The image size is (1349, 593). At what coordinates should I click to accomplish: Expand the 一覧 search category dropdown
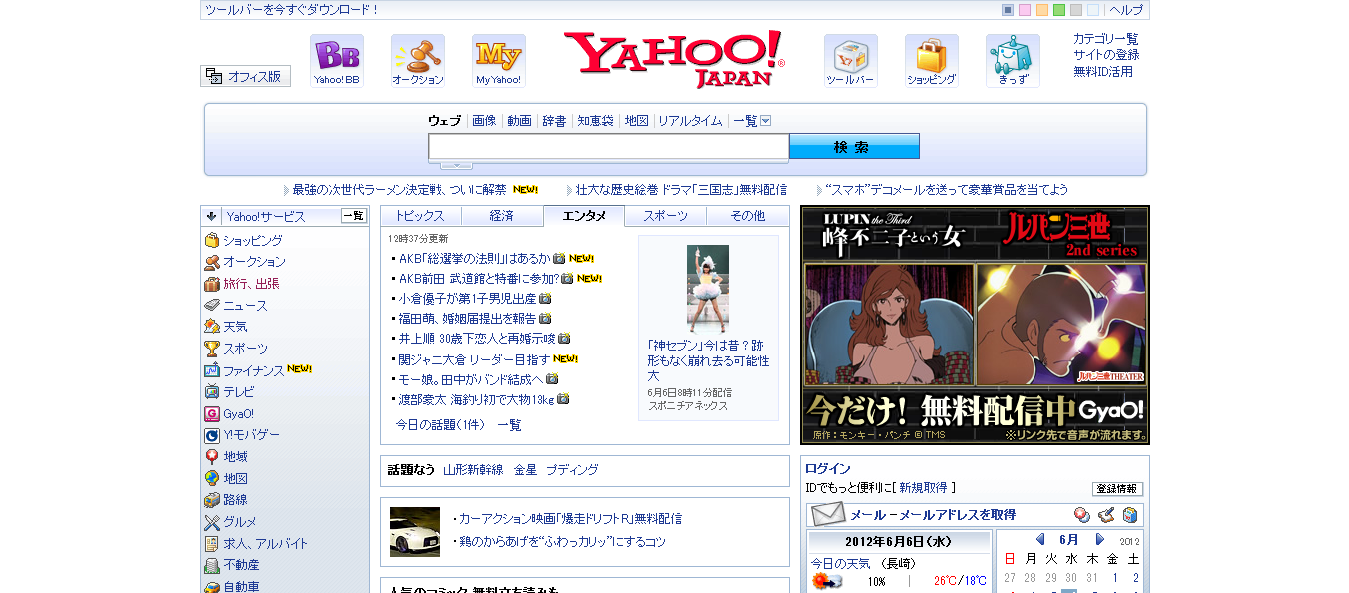[x=766, y=121]
